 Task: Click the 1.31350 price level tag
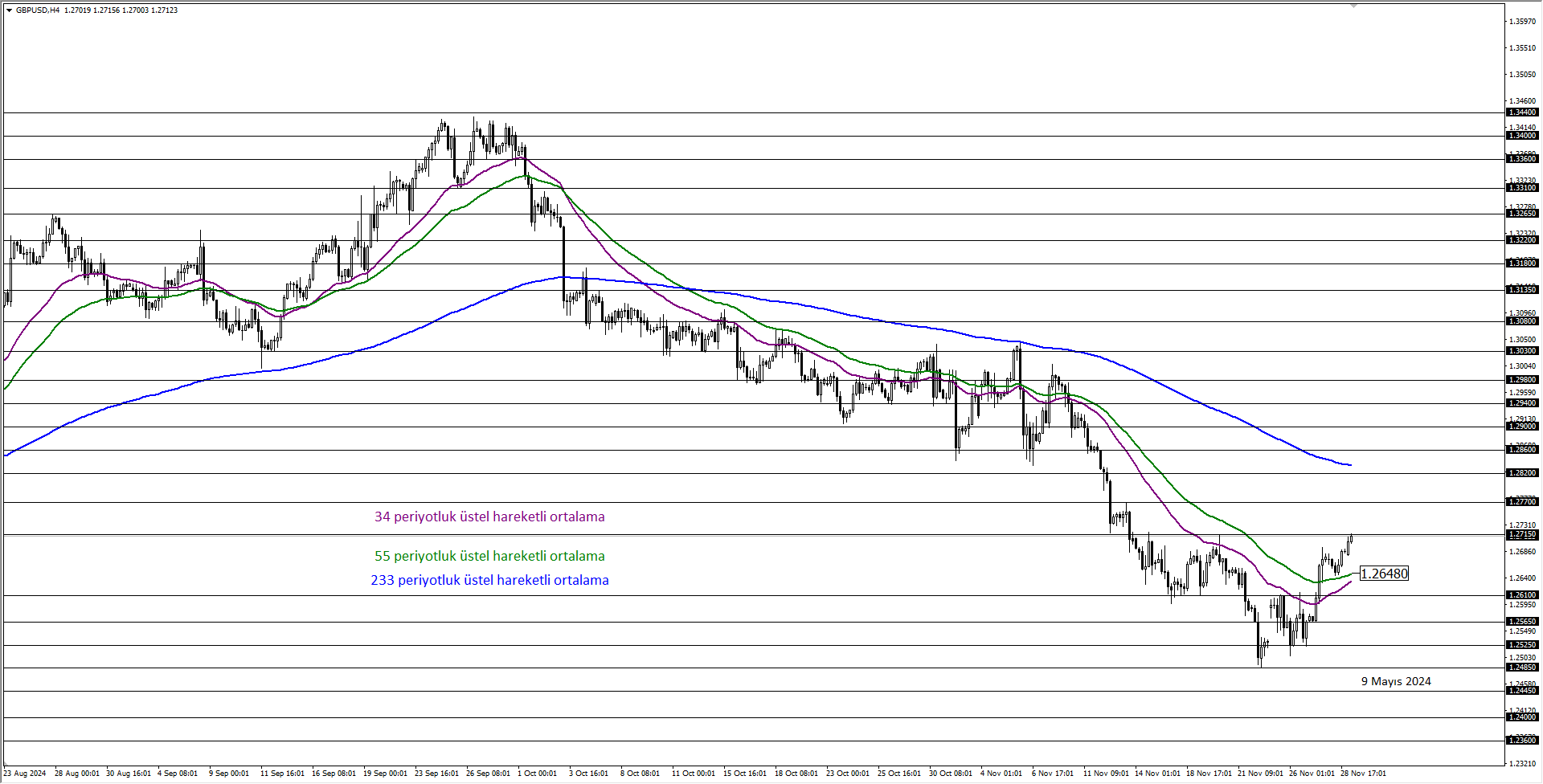coord(1522,289)
